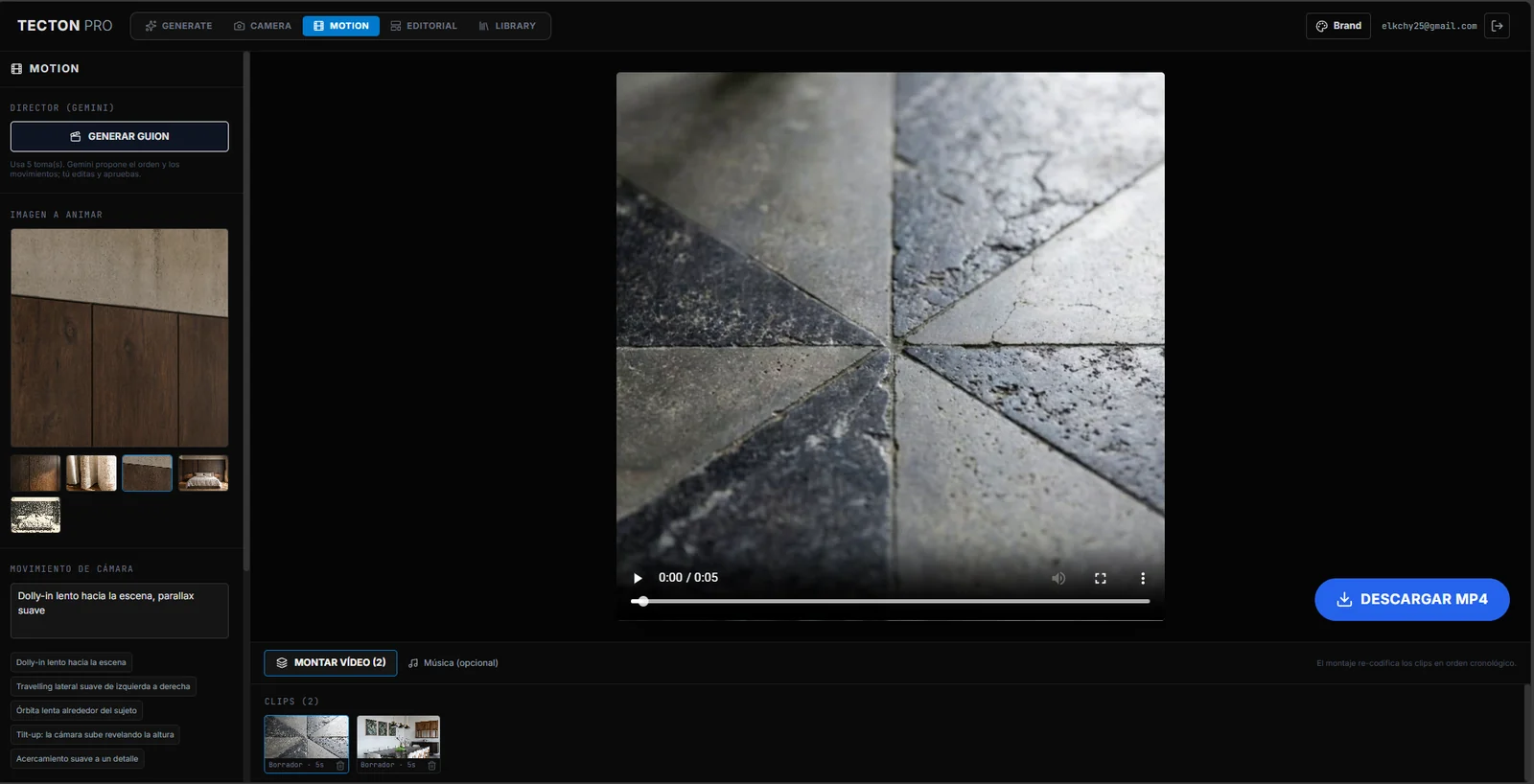Click the video progress seek bar

point(891,601)
